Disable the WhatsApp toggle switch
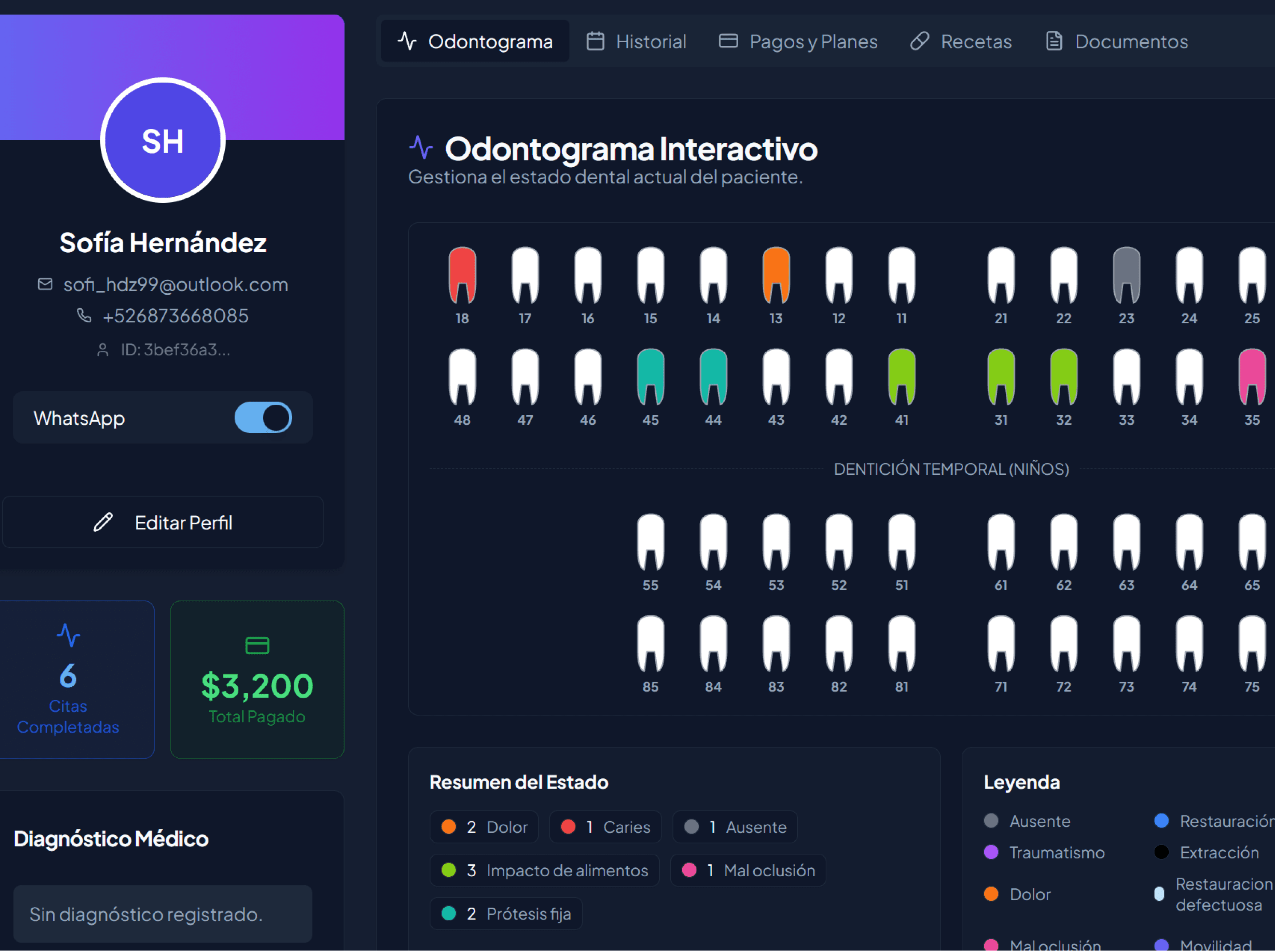 coord(263,418)
